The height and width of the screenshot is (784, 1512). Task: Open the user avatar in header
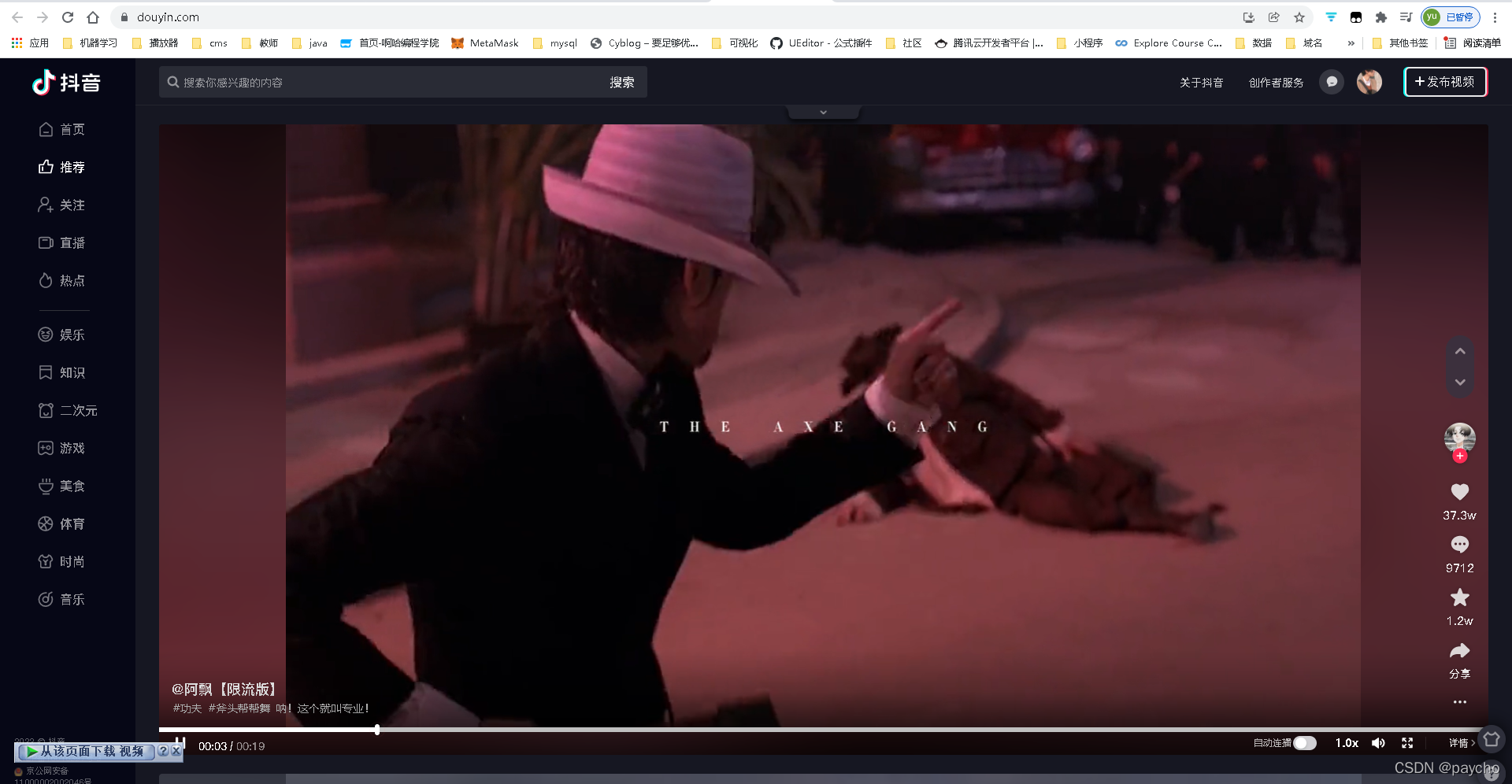(x=1369, y=82)
